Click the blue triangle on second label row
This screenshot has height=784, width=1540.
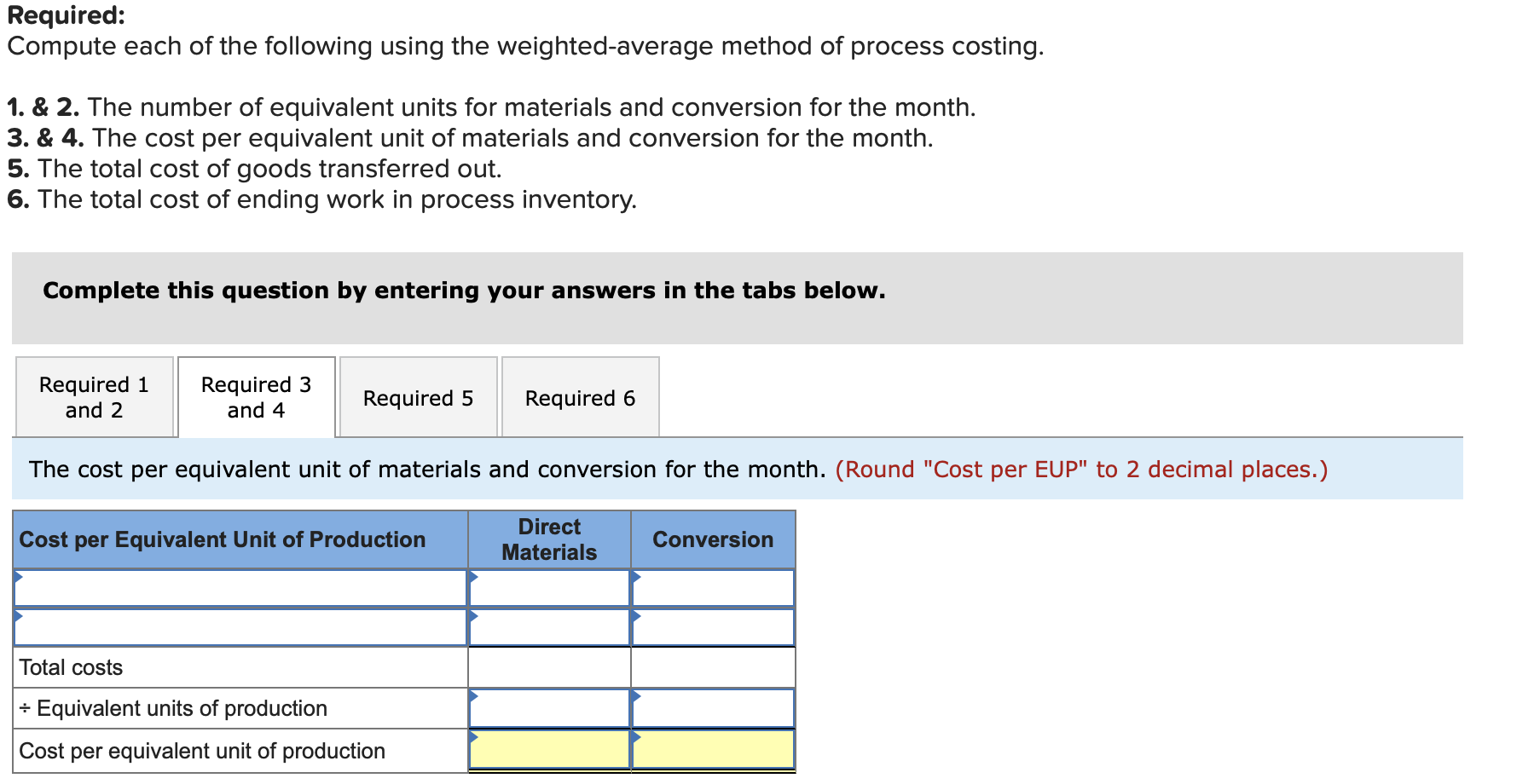[17, 618]
